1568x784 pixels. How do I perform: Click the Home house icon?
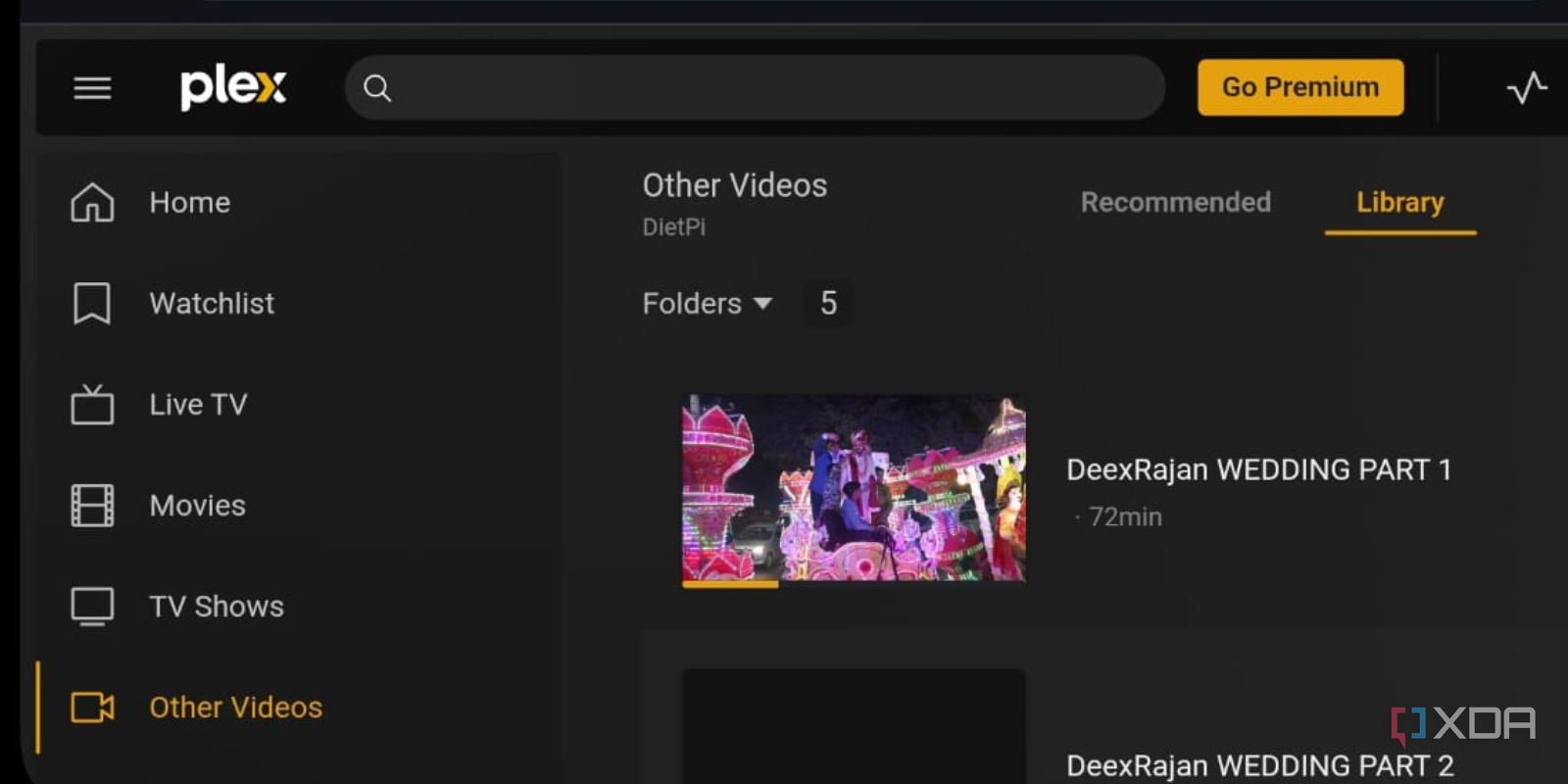point(92,203)
